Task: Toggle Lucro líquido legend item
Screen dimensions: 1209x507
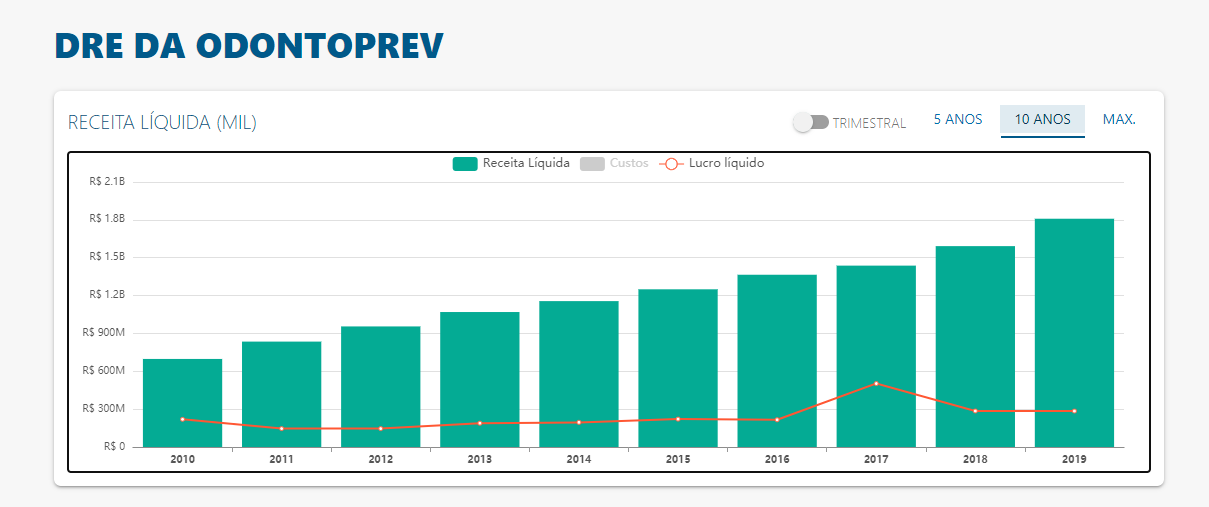Action: pos(711,163)
